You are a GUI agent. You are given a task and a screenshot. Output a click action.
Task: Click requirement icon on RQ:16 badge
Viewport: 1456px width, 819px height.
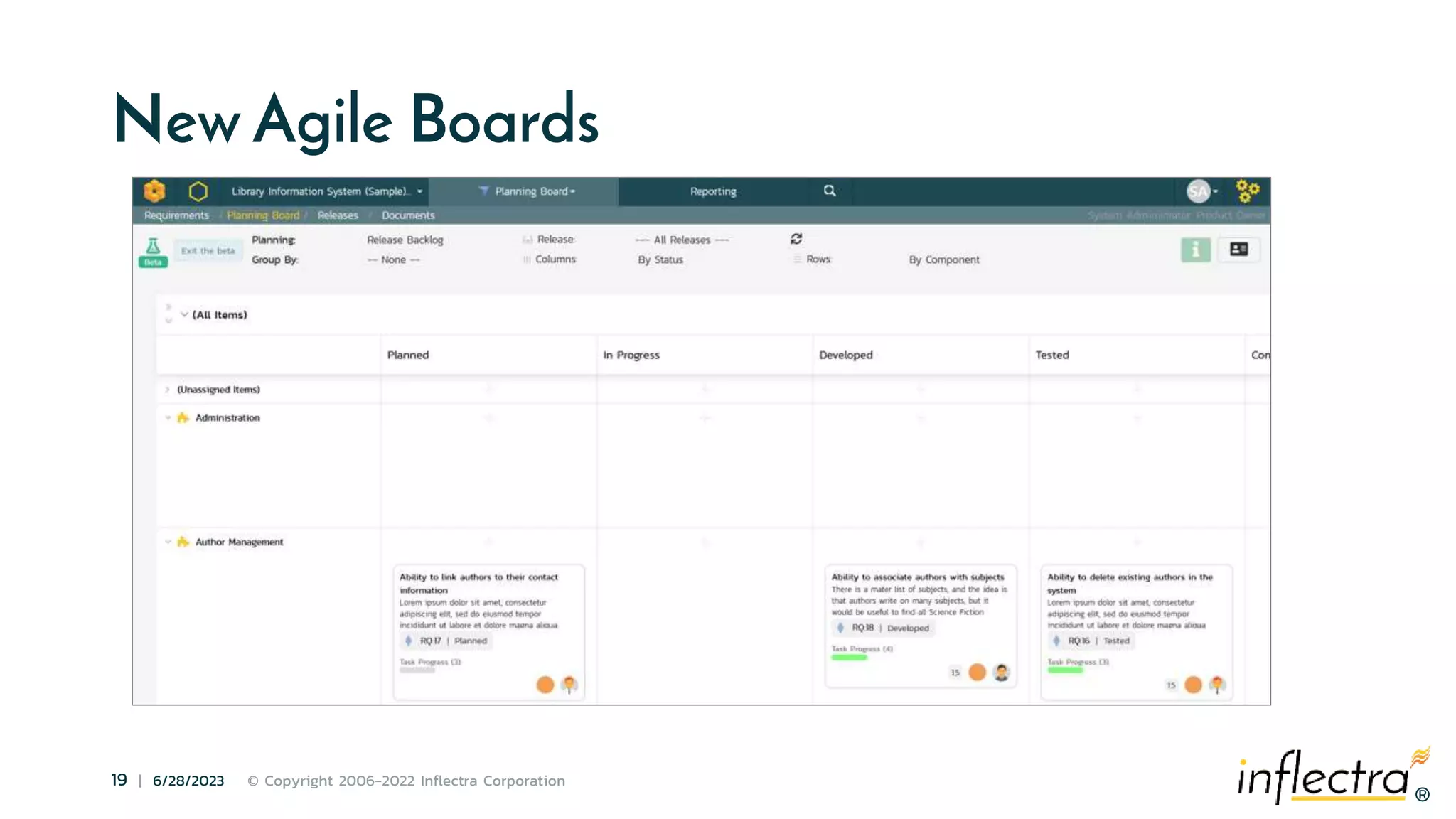1056,641
